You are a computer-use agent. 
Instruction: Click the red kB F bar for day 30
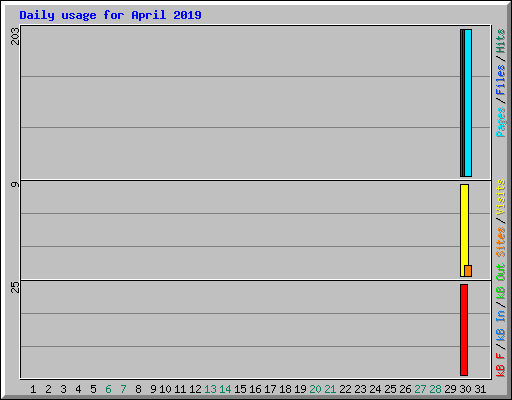[464, 330]
